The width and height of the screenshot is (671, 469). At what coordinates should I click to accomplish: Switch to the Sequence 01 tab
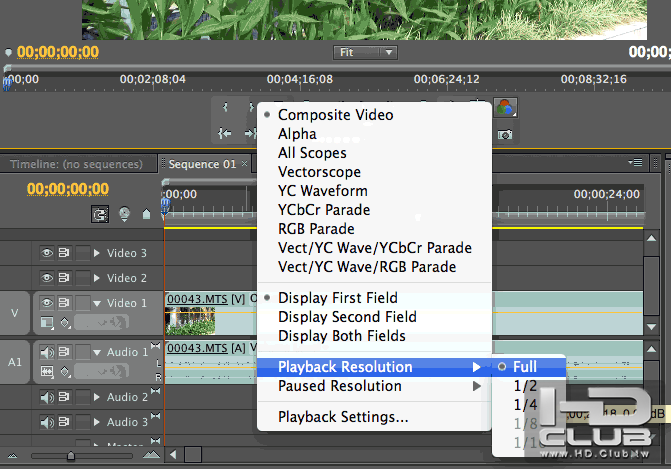pos(201,164)
